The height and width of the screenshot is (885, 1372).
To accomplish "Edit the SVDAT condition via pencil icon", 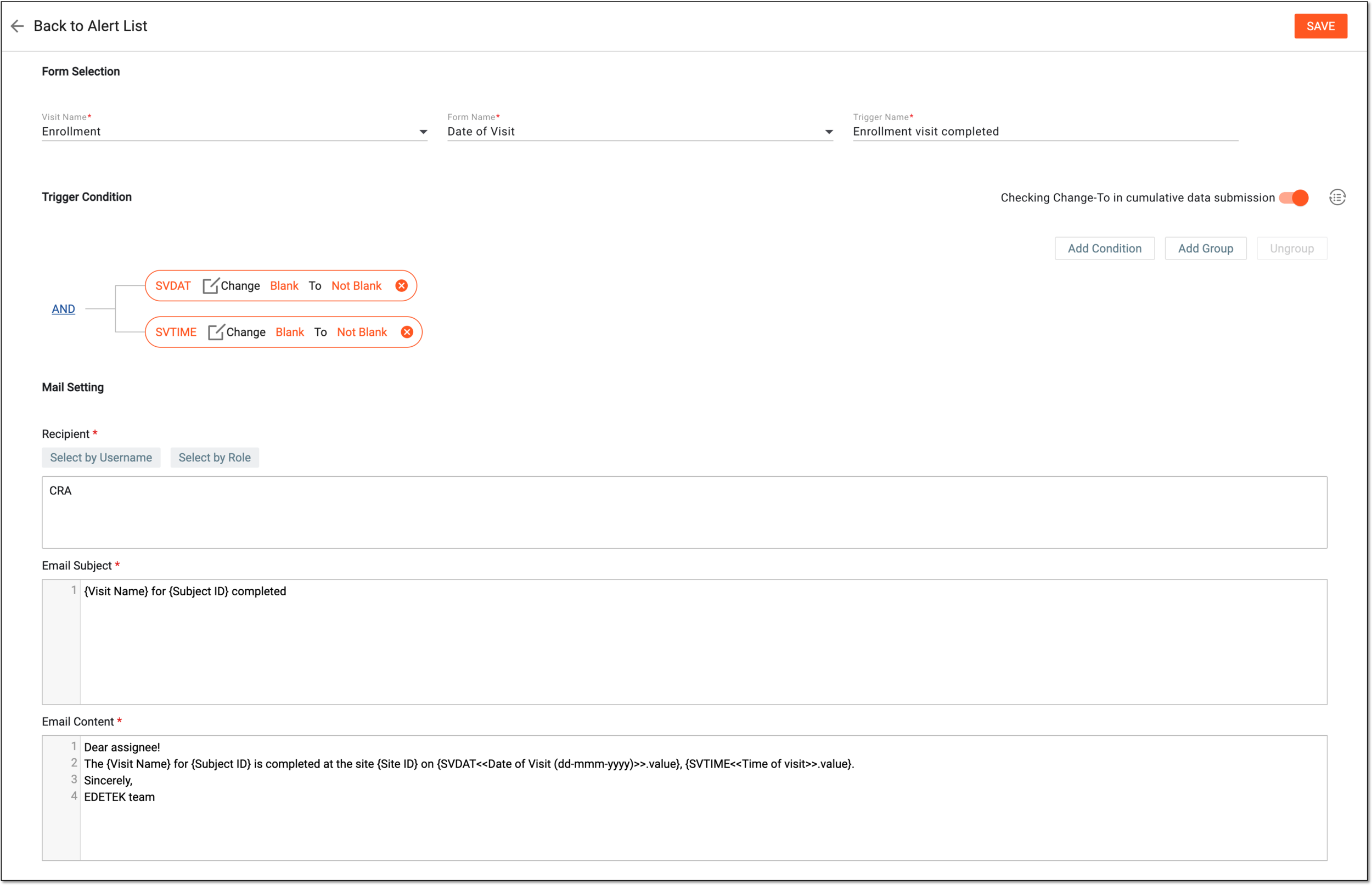I will coord(210,286).
